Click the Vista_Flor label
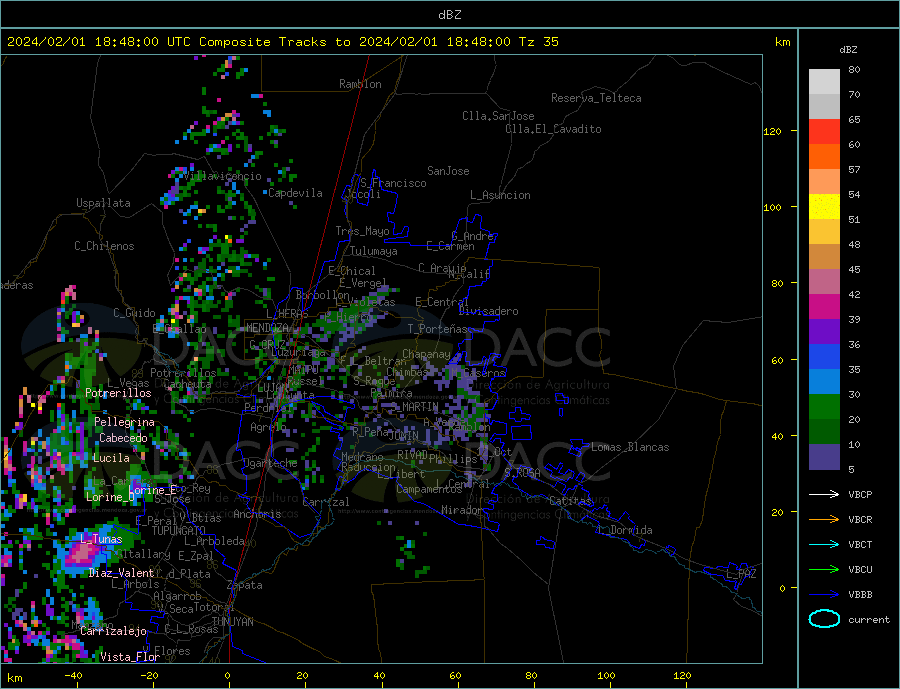The width and height of the screenshot is (900, 689). tap(130, 657)
